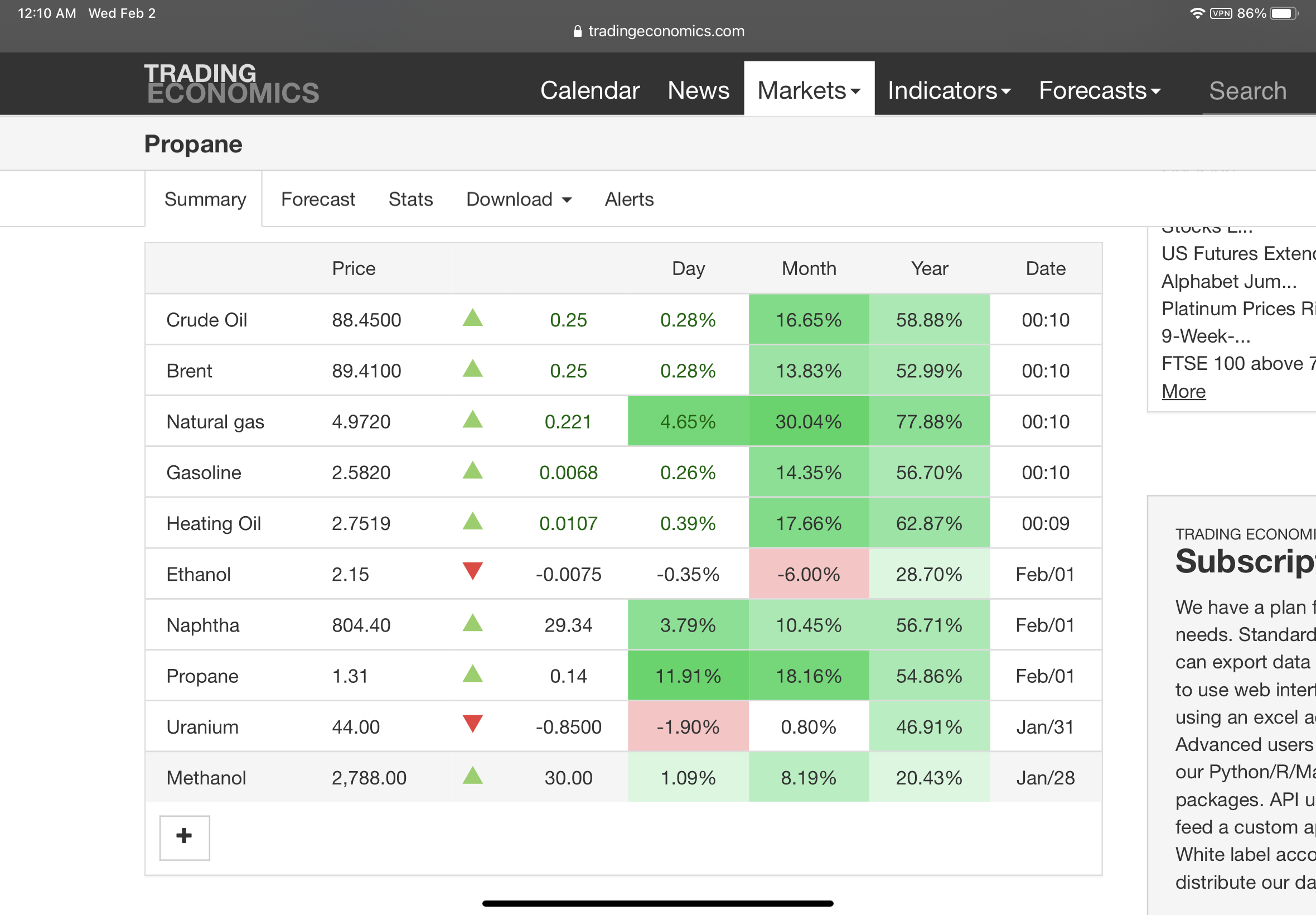Click green up arrow in Crude Oil row
This screenshot has height=915, width=1316.
coord(473,317)
